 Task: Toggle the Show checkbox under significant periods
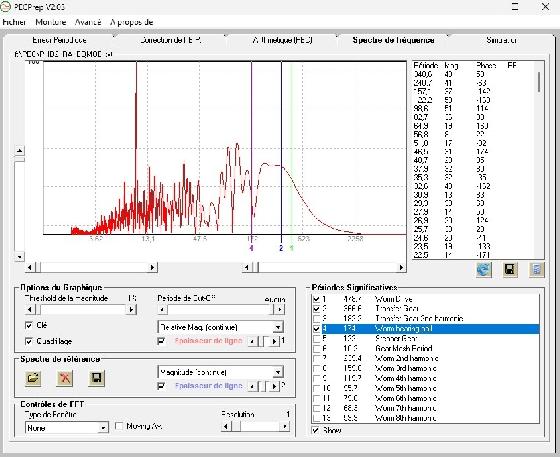[x=316, y=430]
